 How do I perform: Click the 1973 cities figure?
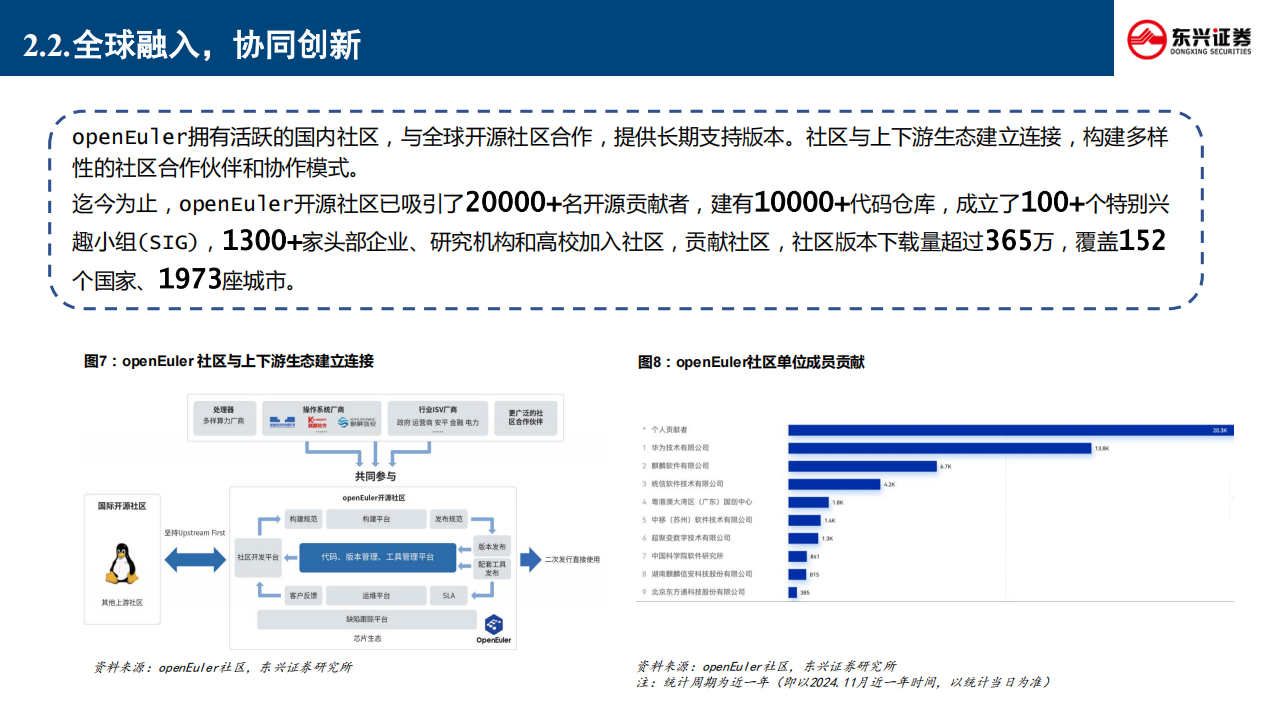click(x=190, y=279)
